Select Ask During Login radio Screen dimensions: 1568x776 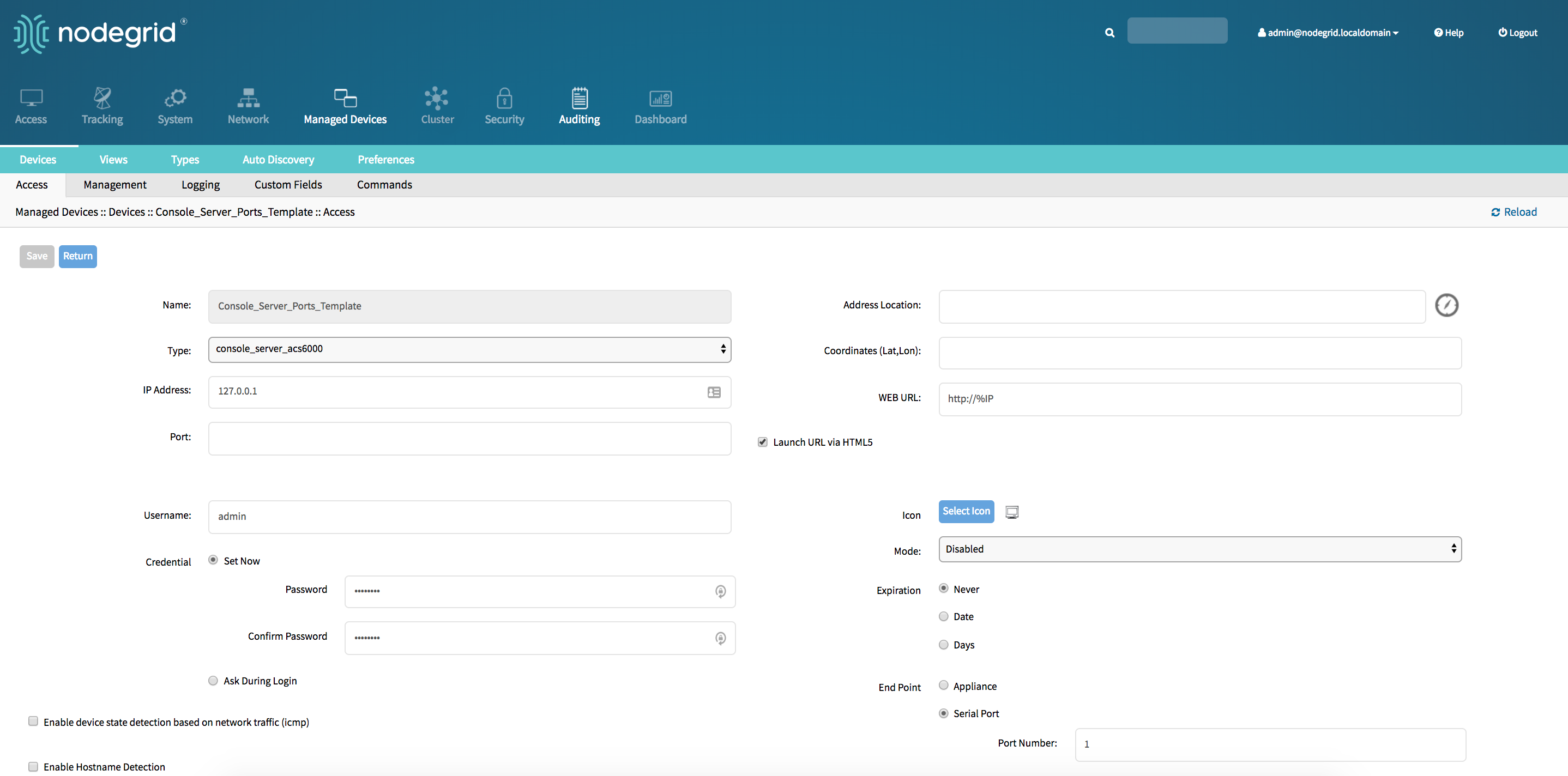click(213, 681)
